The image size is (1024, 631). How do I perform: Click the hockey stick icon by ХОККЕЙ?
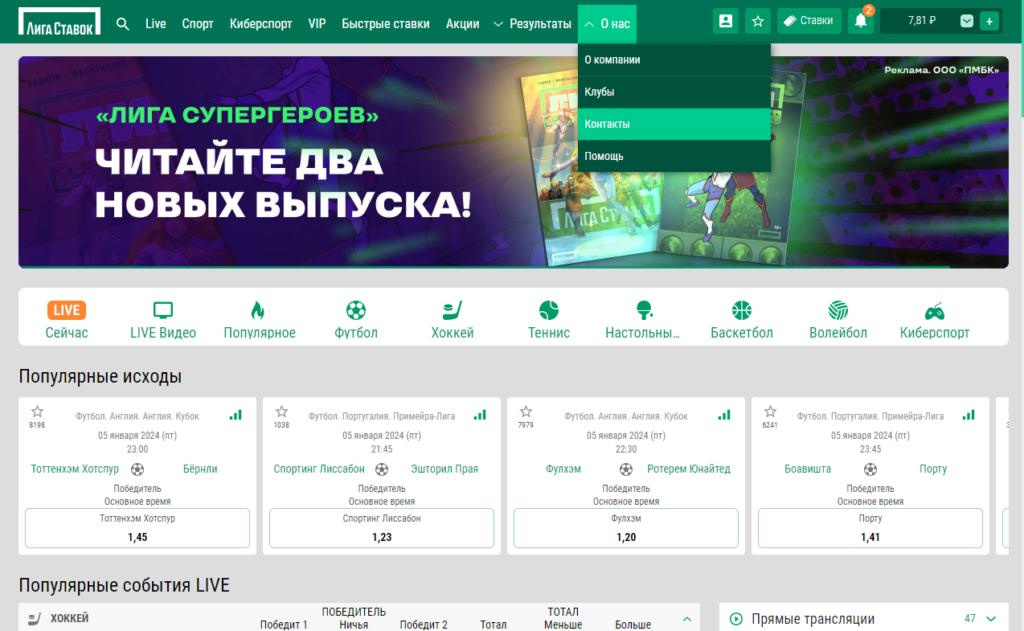coord(35,618)
